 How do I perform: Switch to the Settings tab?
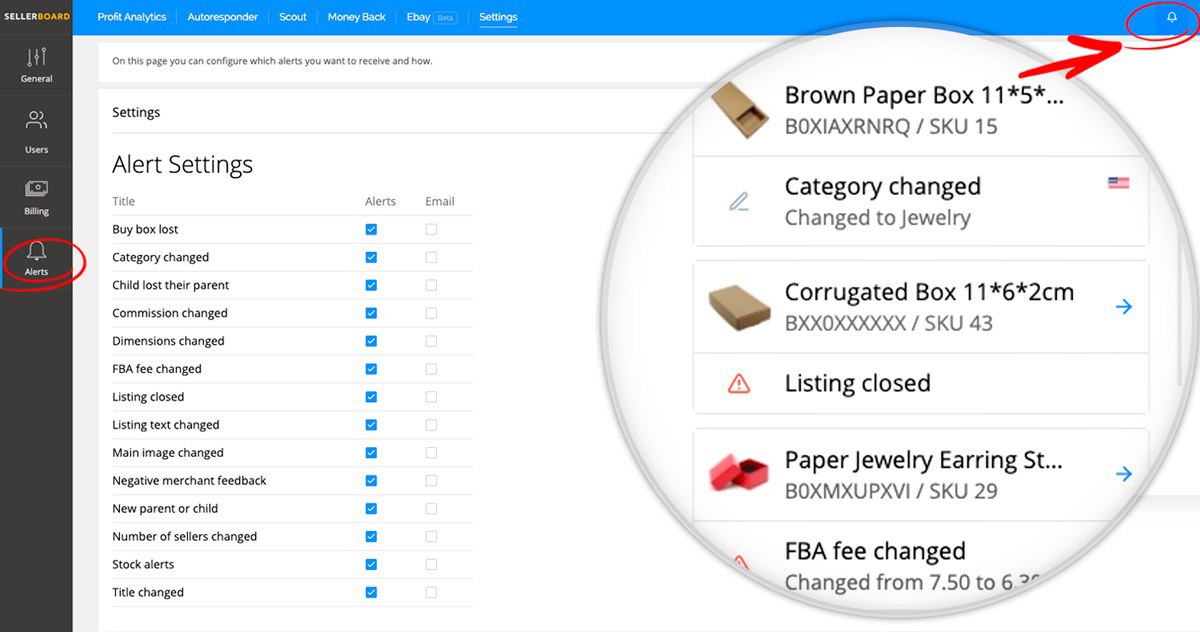pyautogui.click(x=498, y=17)
